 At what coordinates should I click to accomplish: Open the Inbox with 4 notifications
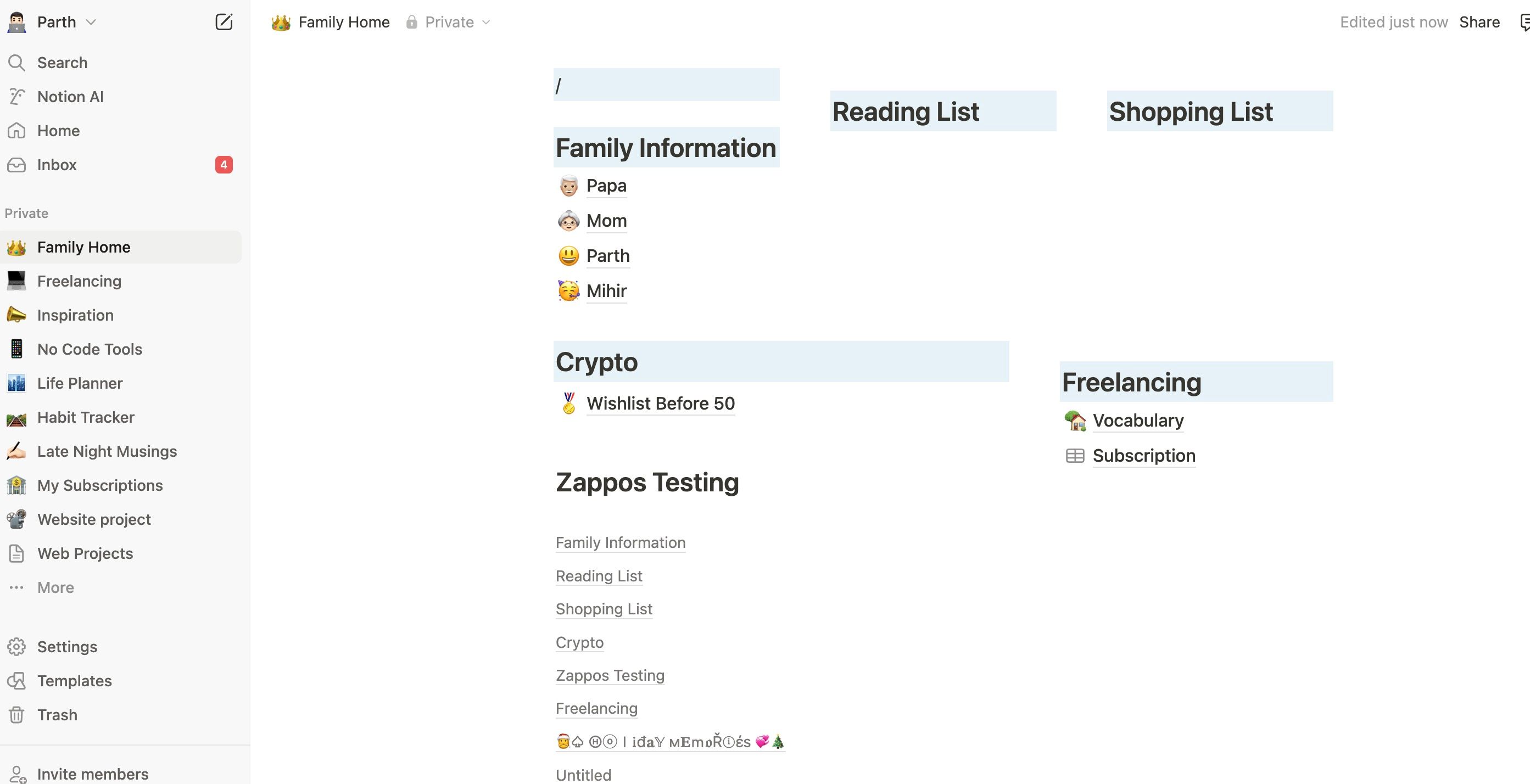click(57, 165)
